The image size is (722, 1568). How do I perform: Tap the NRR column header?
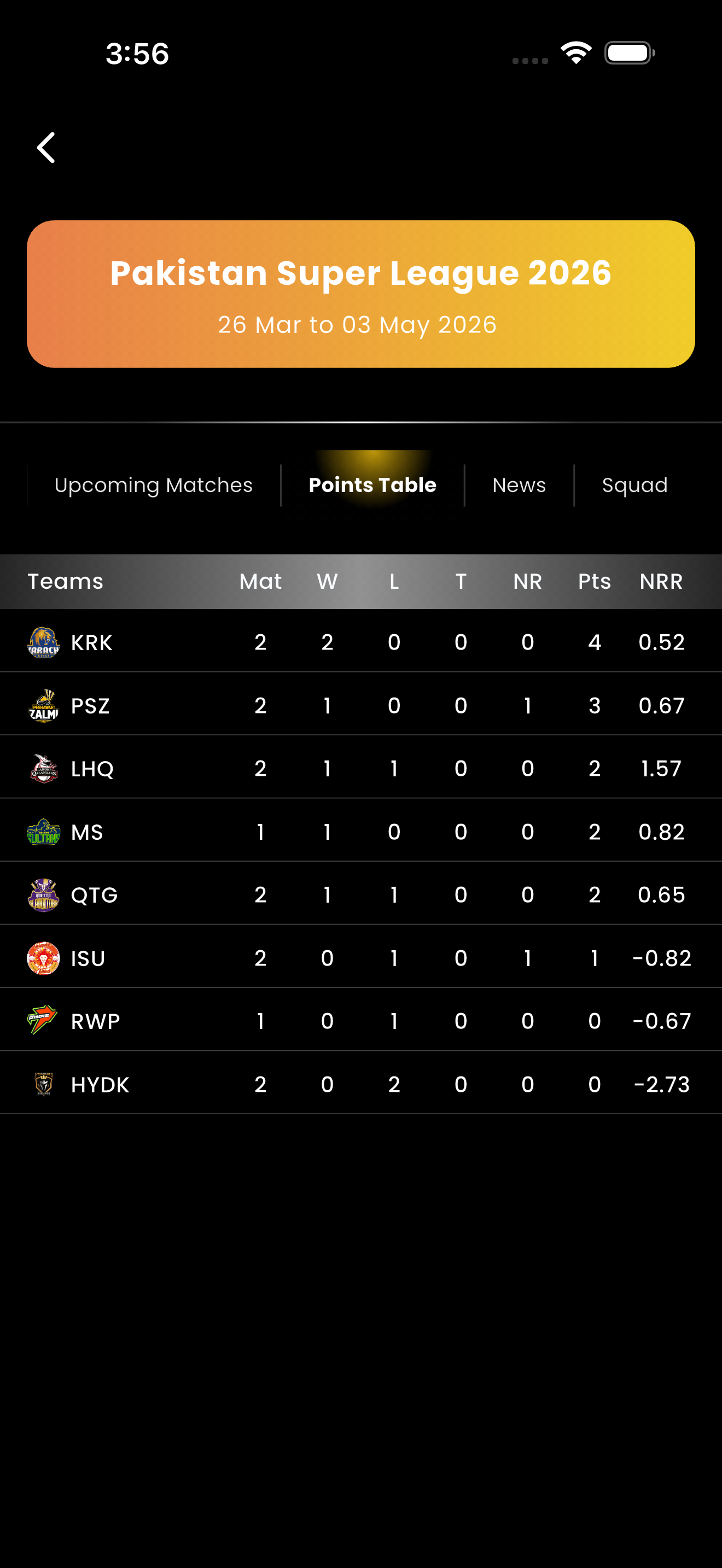point(661,581)
